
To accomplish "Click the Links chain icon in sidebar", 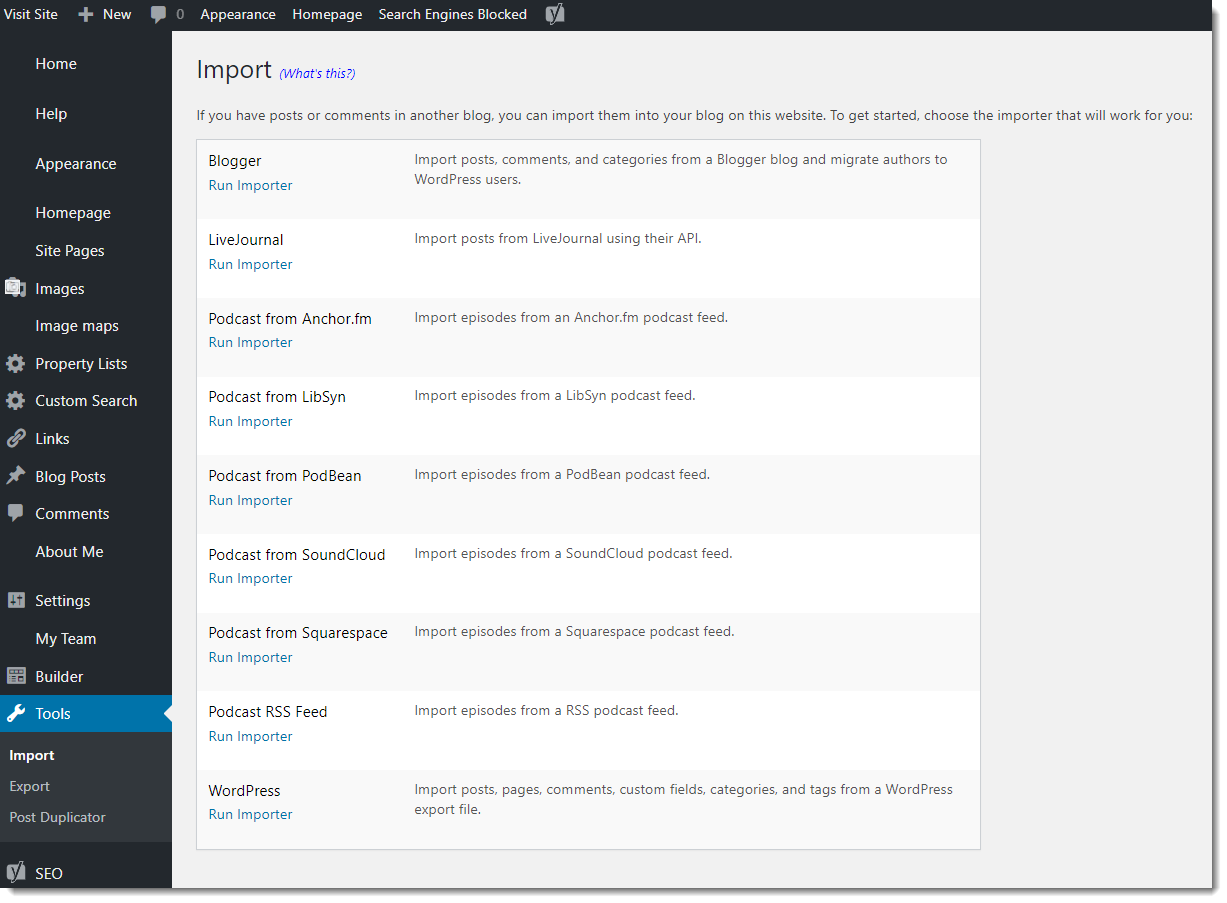I will pyautogui.click(x=16, y=438).
